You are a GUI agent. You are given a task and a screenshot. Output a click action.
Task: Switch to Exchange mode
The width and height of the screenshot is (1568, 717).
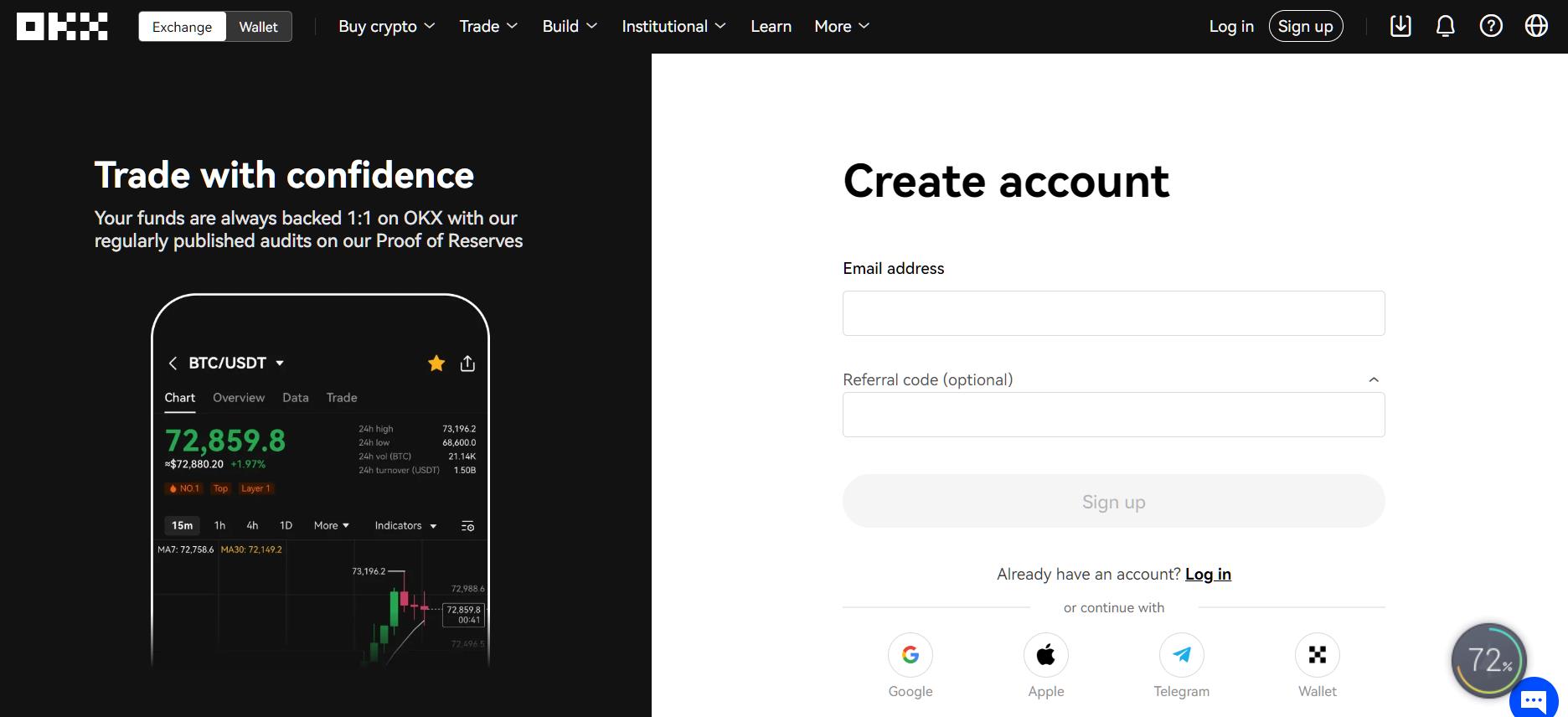[x=182, y=27]
